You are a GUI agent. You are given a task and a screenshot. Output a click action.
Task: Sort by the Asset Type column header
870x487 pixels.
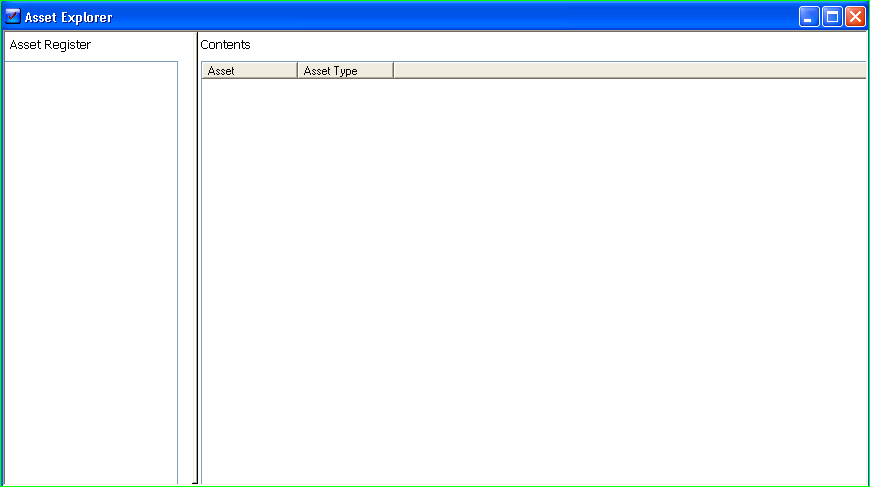(x=345, y=70)
